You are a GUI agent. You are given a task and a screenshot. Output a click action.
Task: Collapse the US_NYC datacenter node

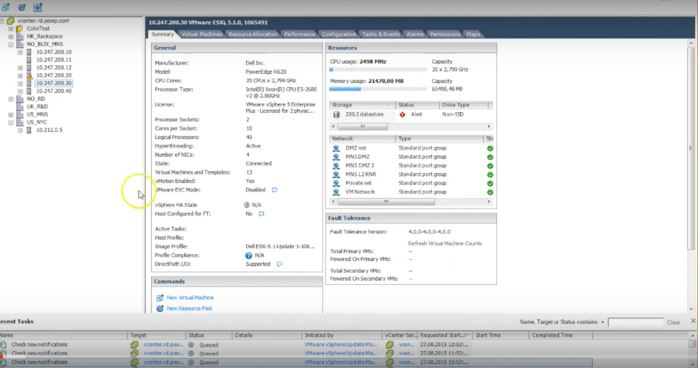(x=11, y=122)
